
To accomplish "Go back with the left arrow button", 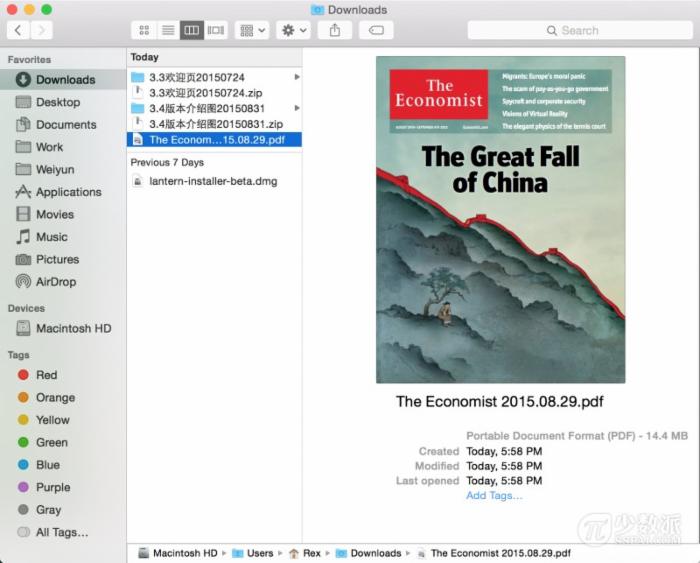I will [18, 30].
